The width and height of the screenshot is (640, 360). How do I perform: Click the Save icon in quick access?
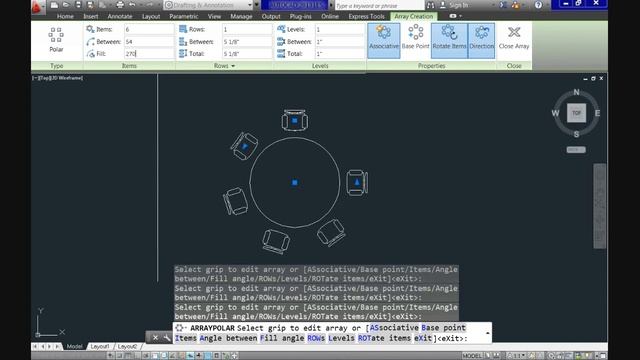[x=78, y=5]
